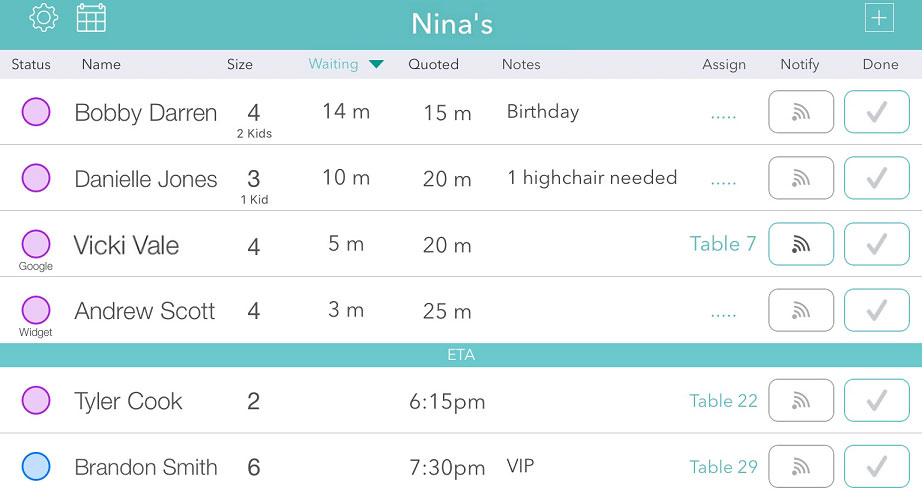This screenshot has width=922, height=497.
Task: Mark Brandon Smith's party as done
Action: click(x=877, y=467)
